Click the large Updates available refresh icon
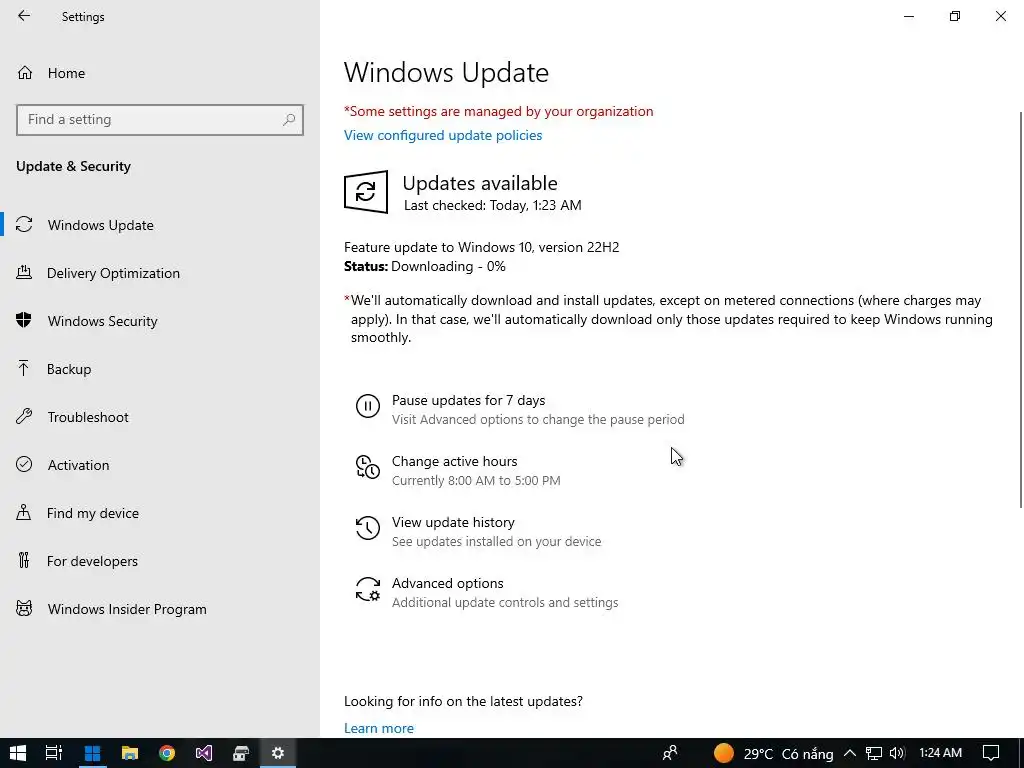 coord(366,192)
